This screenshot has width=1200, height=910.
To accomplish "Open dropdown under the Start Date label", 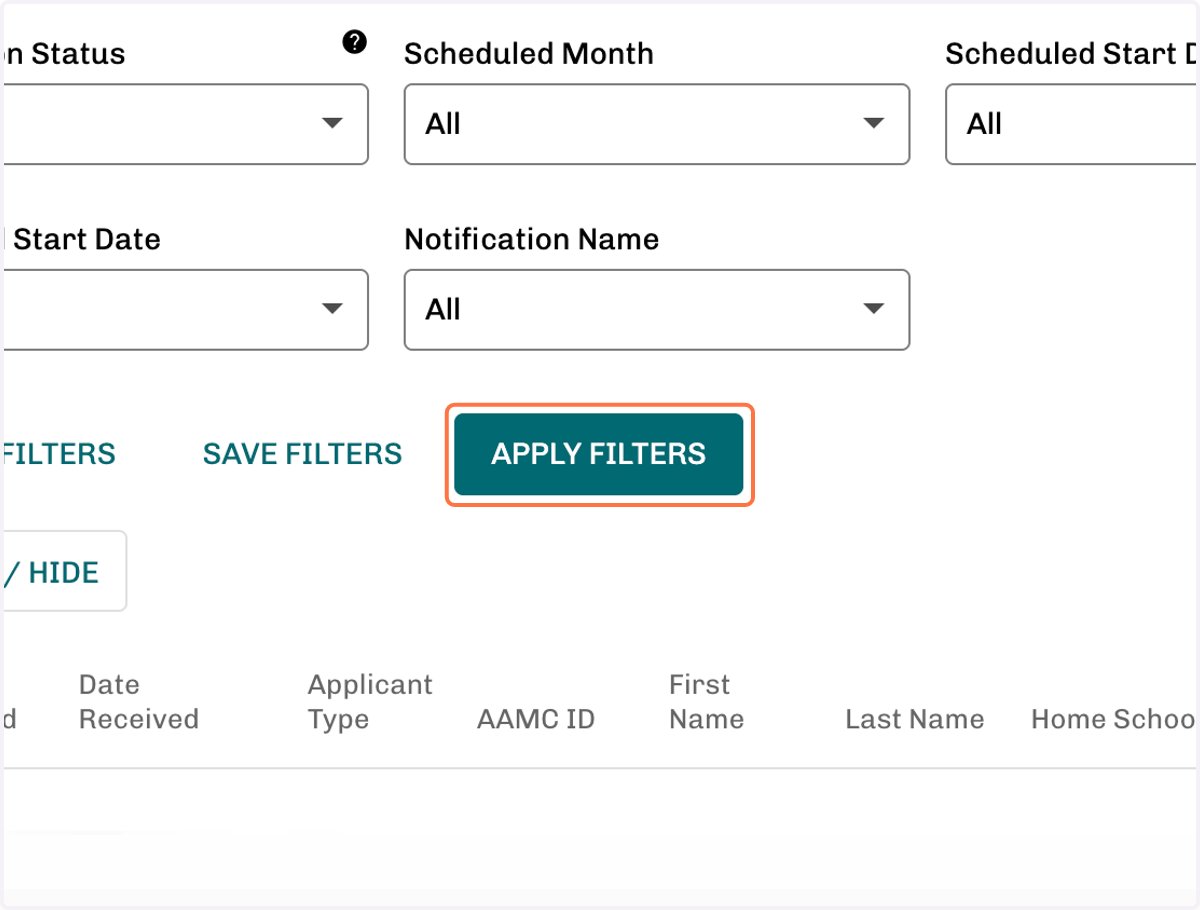I will coord(184,310).
